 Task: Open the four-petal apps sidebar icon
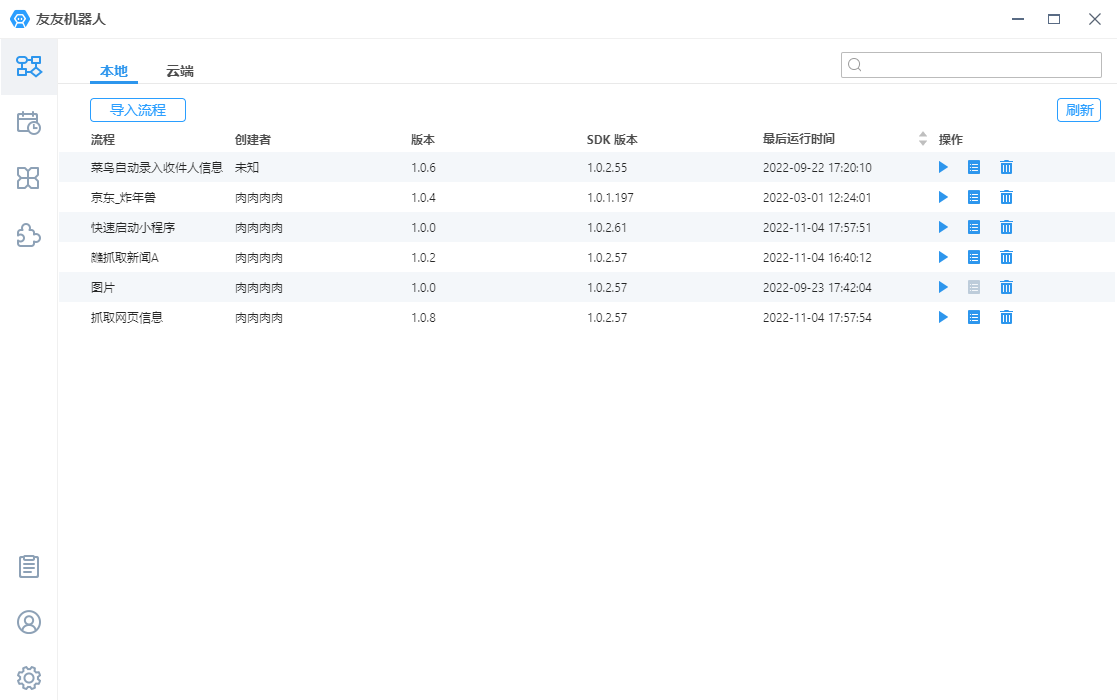pyautogui.click(x=29, y=179)
